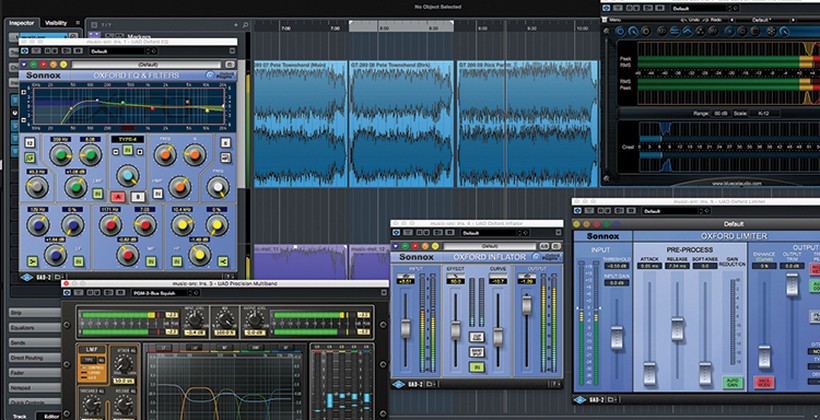Click the Multiband output level knob
The height and width of the screenshot is (420, 820).
coord(255,320)
